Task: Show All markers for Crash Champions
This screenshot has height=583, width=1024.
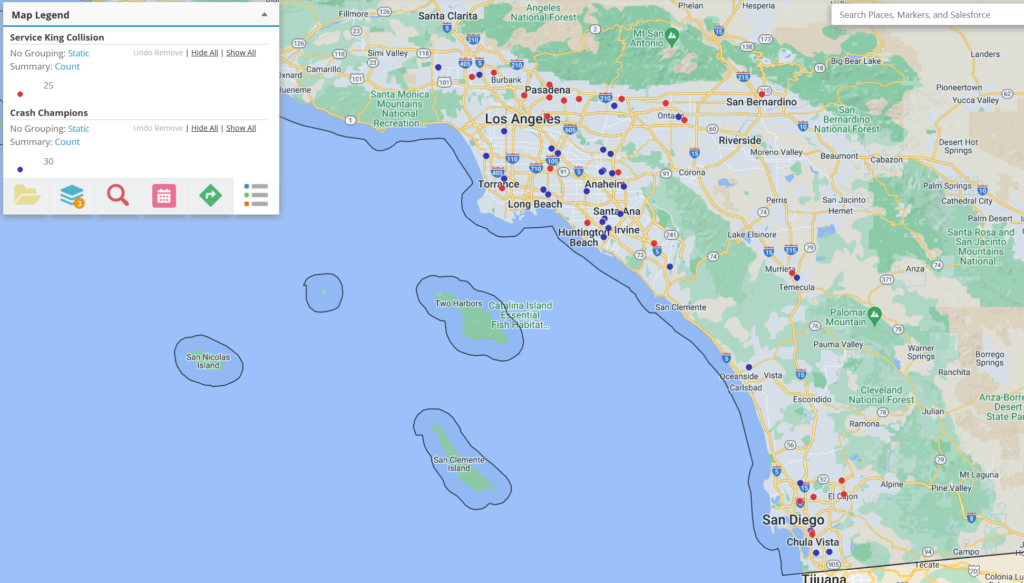Action: pyautogui.click(x=241, y=128)
